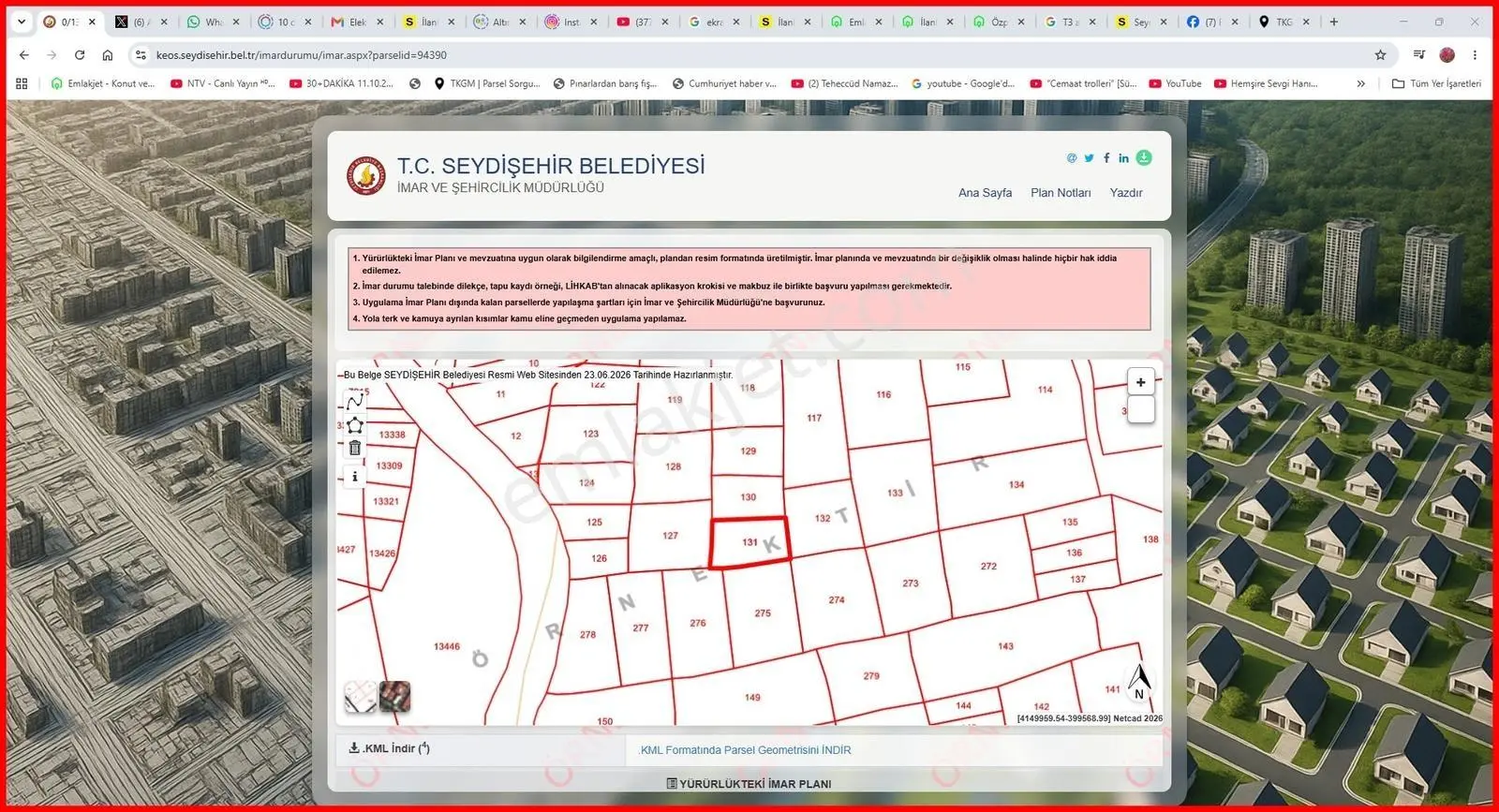
Task: Open the NTV - Canlı Yayın bookmark
Action: click(x=222, y=83)
